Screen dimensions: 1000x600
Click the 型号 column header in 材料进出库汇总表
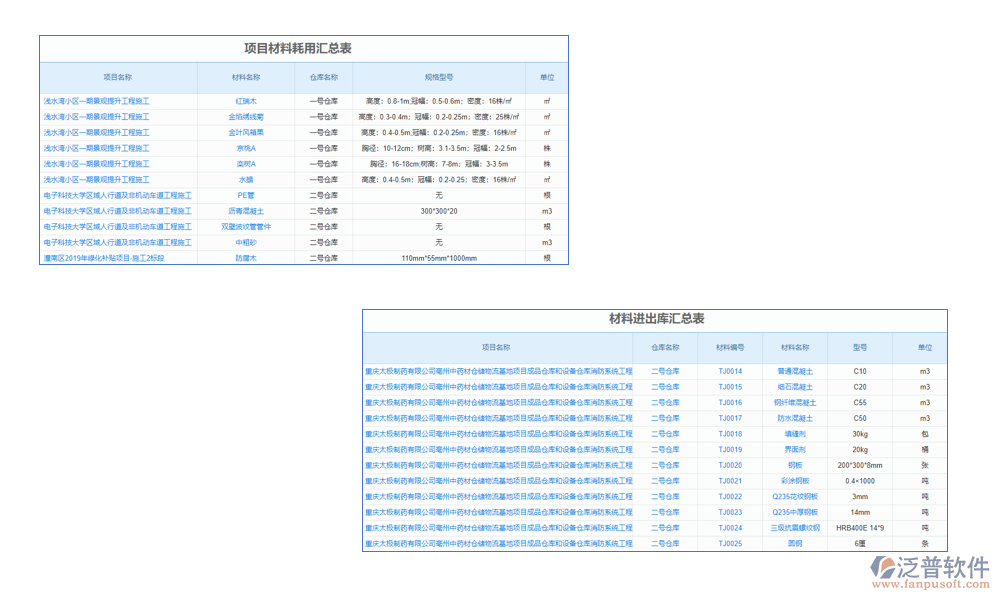[860, 348]
